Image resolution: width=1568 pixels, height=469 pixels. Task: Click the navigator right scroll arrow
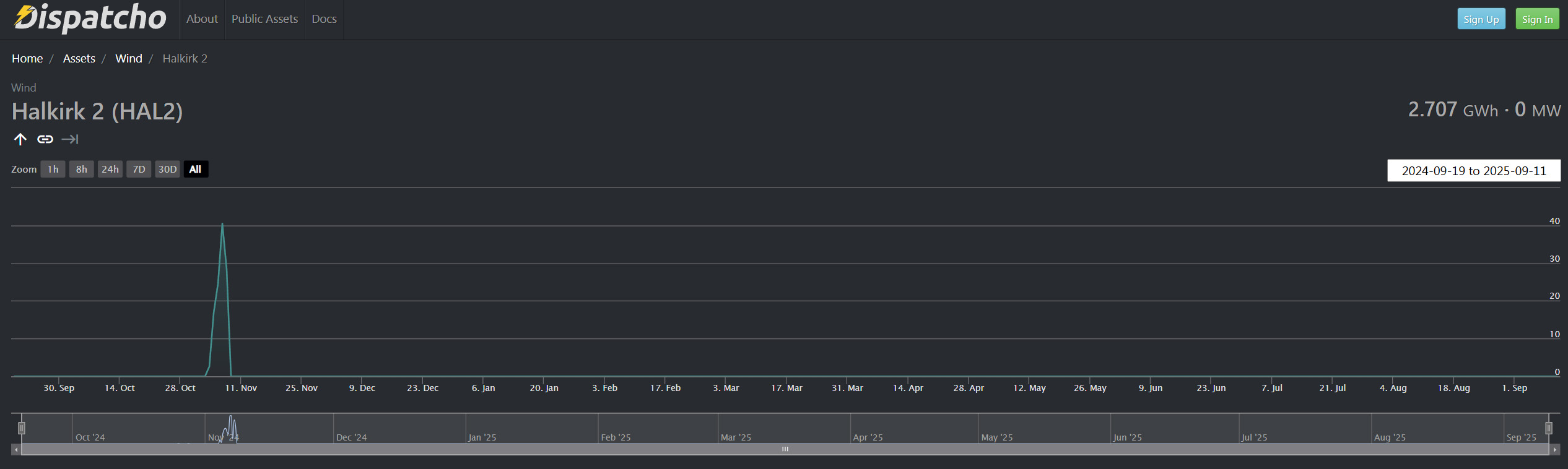[1554, 450]
